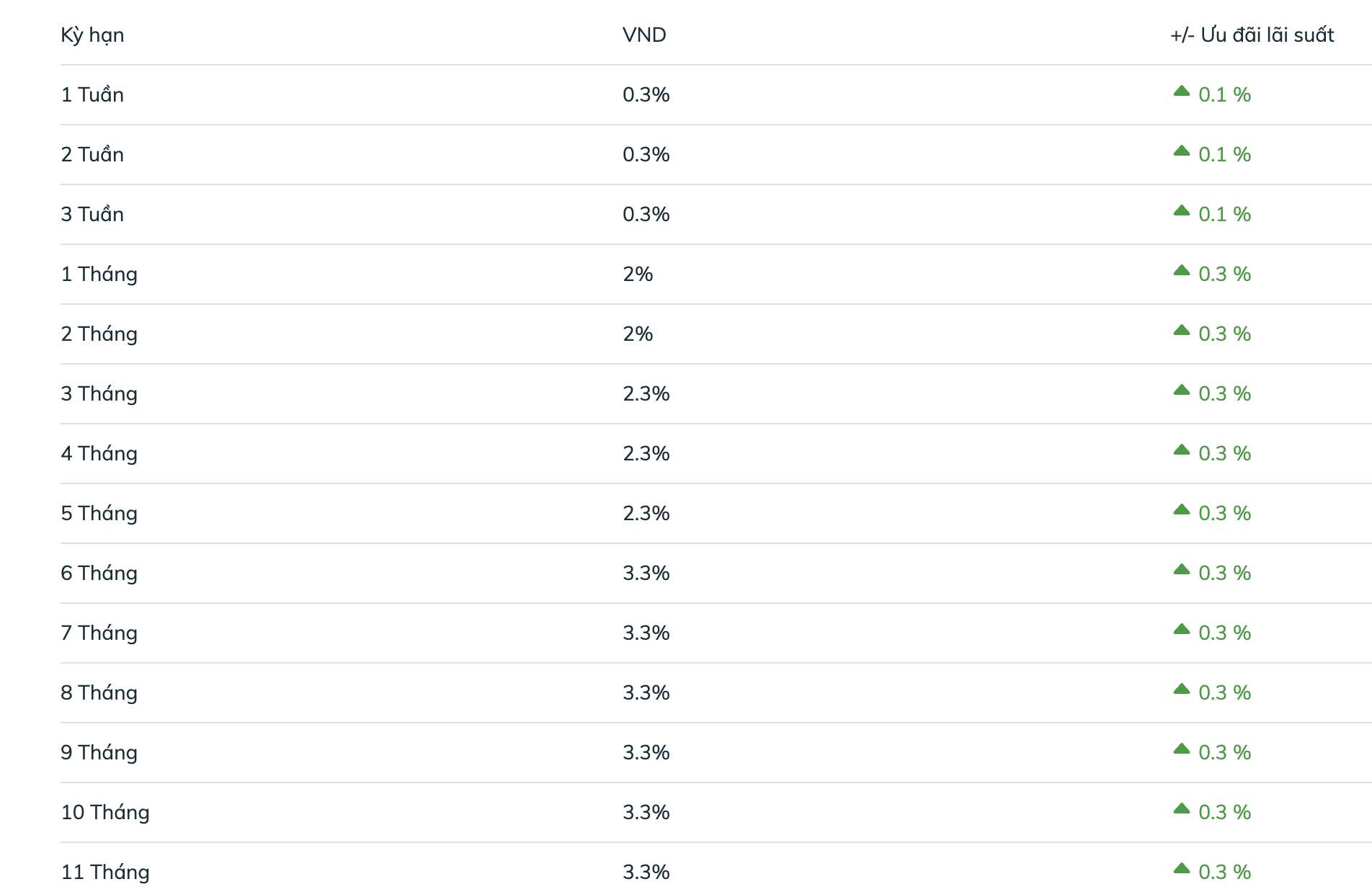Click the increase arrow in 3 Tháng row
1372x892 pixels.
pyautogui.click(x=1181, y=390)
